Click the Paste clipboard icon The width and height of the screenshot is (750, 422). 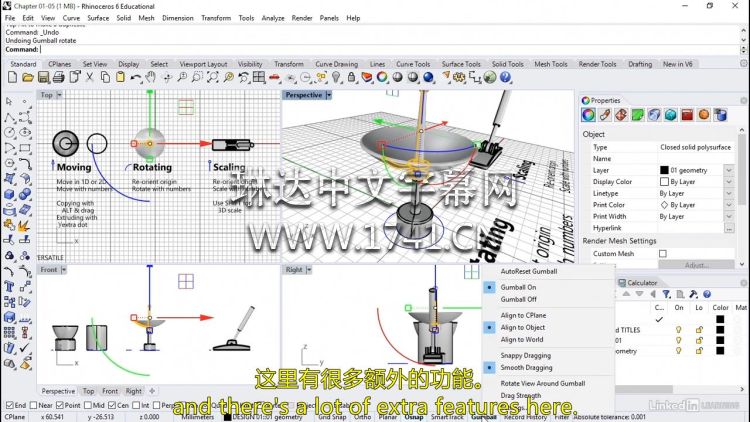pos(120,77)
